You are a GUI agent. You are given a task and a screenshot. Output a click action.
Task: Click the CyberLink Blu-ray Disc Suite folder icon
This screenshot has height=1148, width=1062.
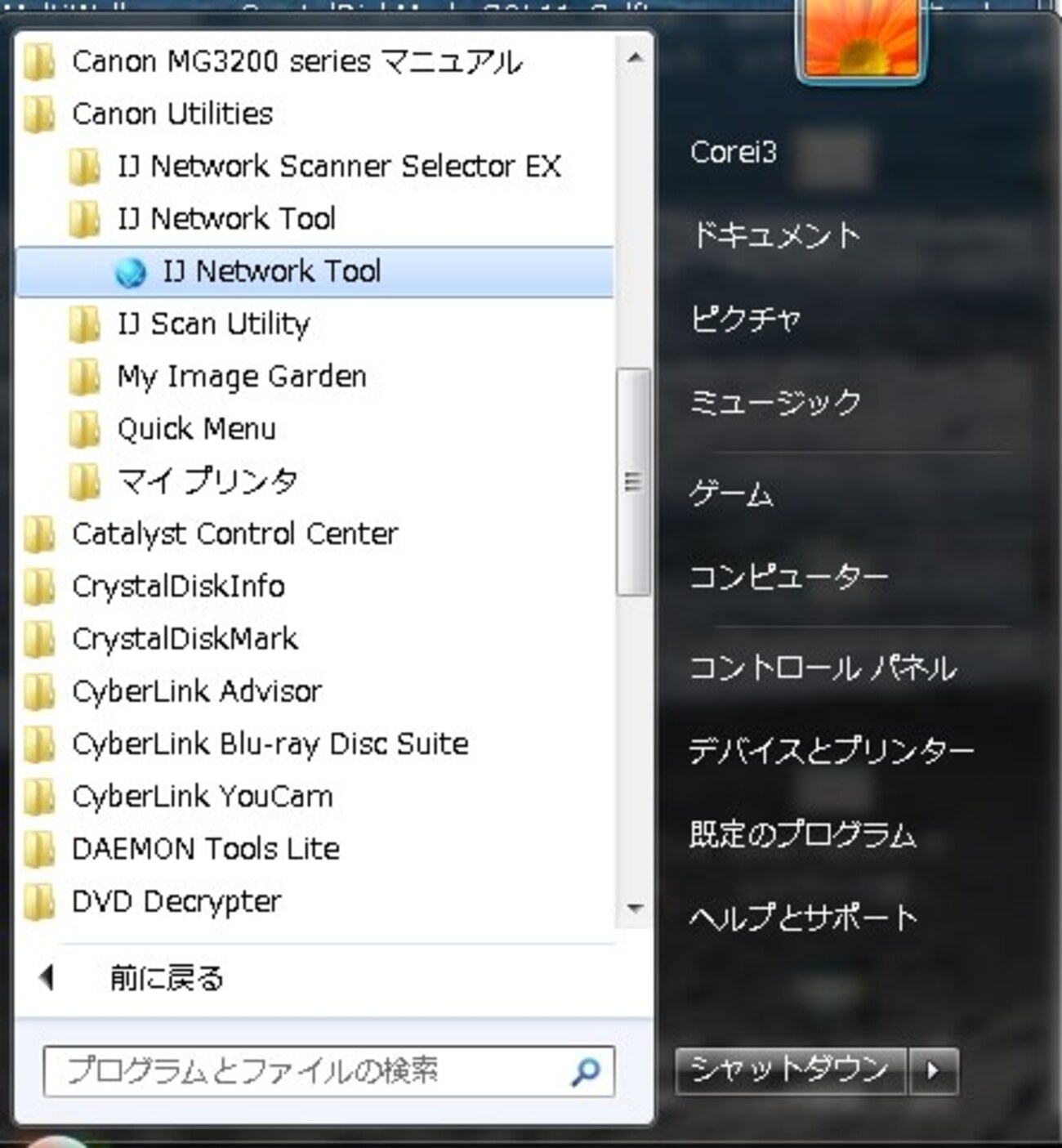click(38, 744)
